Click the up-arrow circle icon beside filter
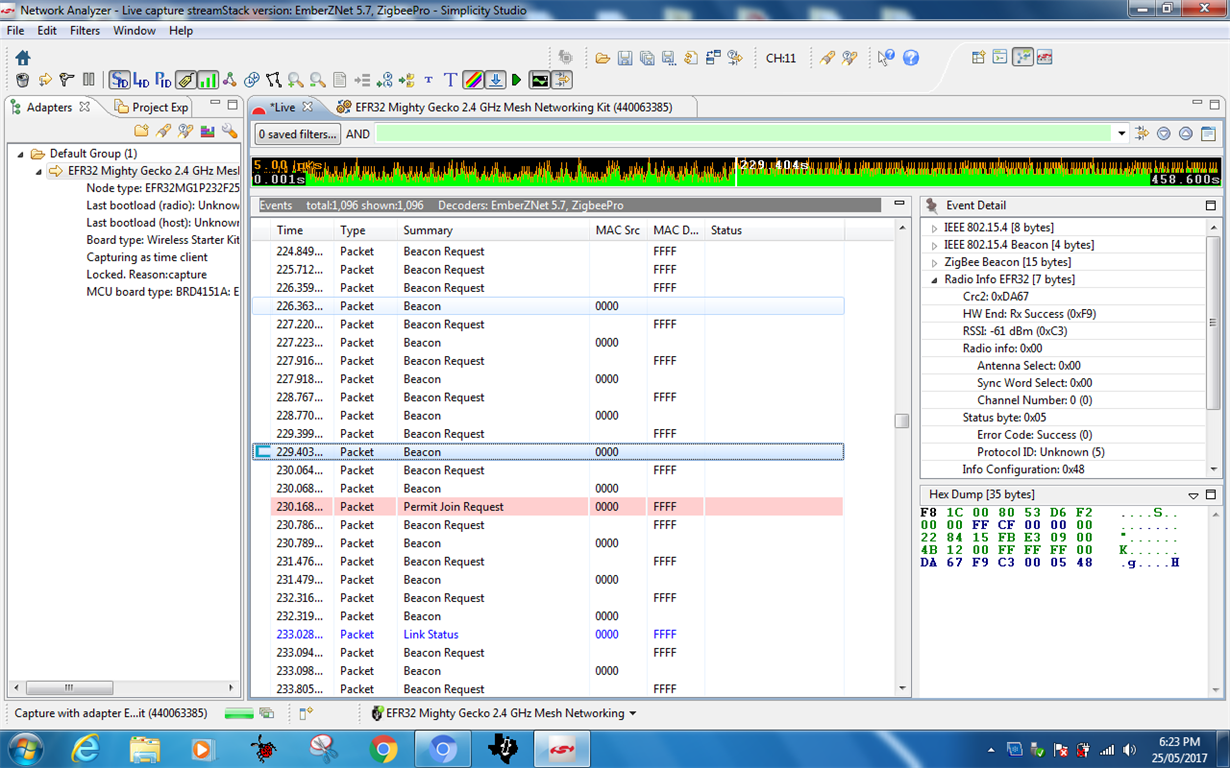Image resolution: width=1230 pixels, height=768 pixels. [1186, 134]
